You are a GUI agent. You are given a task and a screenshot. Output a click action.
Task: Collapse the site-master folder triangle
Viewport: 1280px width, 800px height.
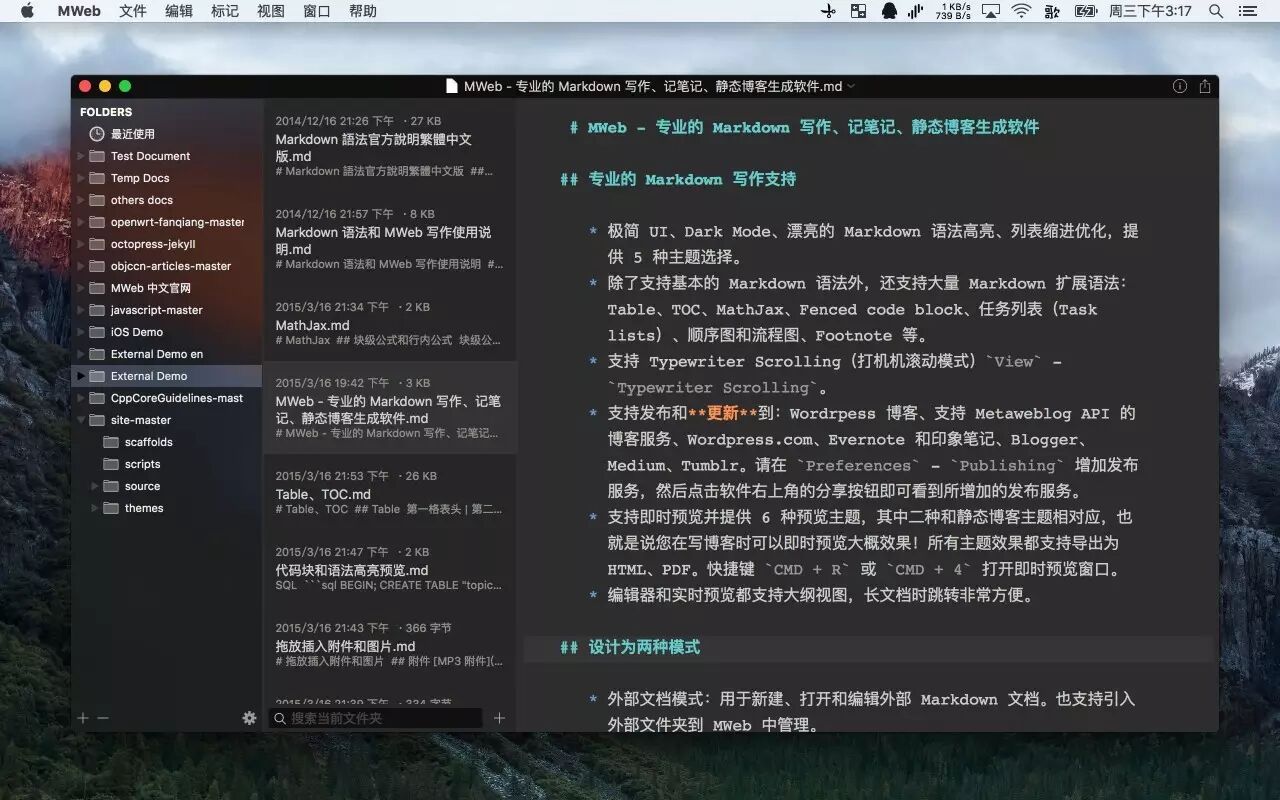pos(81,420)
